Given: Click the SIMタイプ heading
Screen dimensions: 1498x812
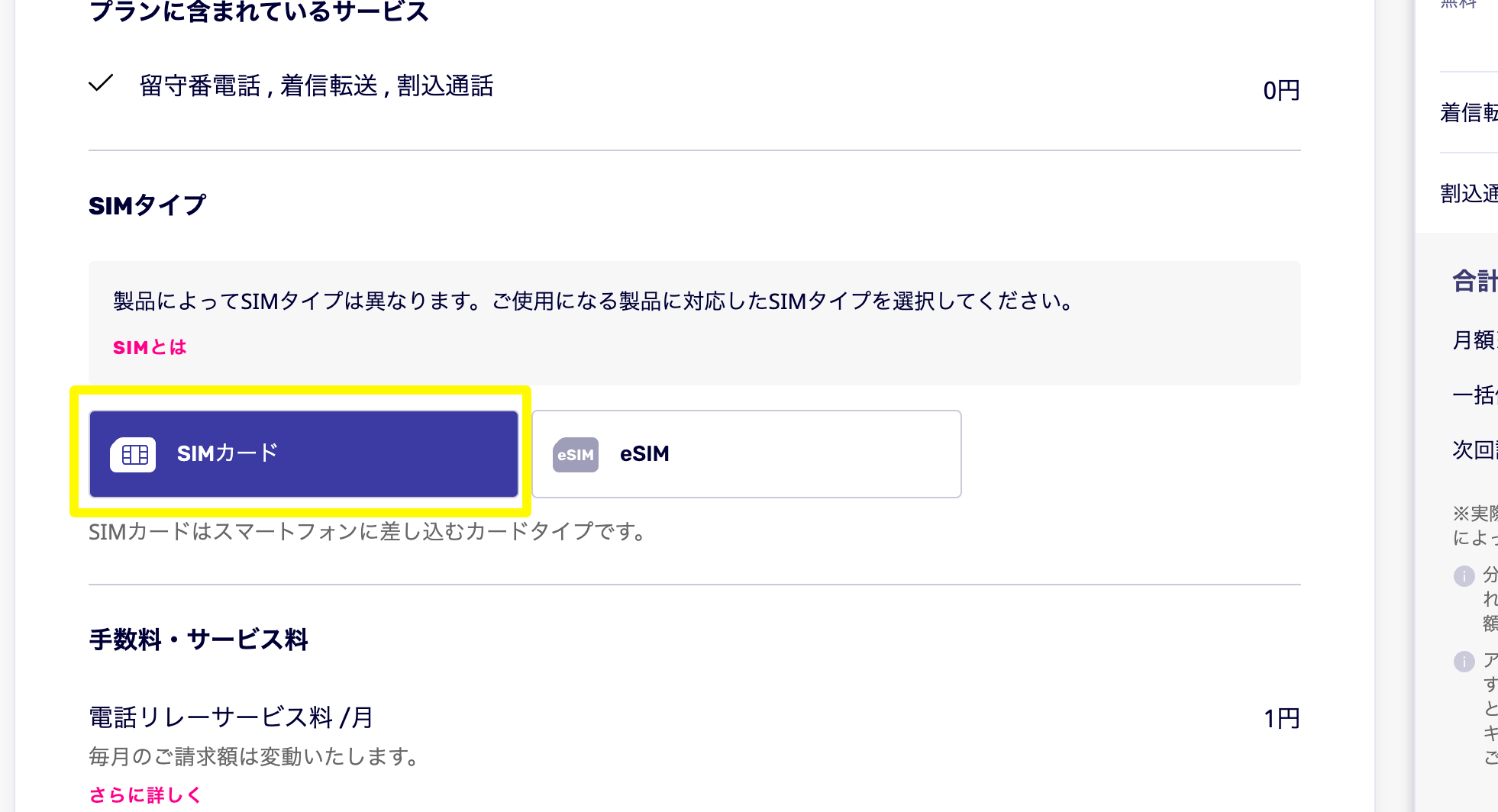Looking at the screenshot, I should coord(147,205).
